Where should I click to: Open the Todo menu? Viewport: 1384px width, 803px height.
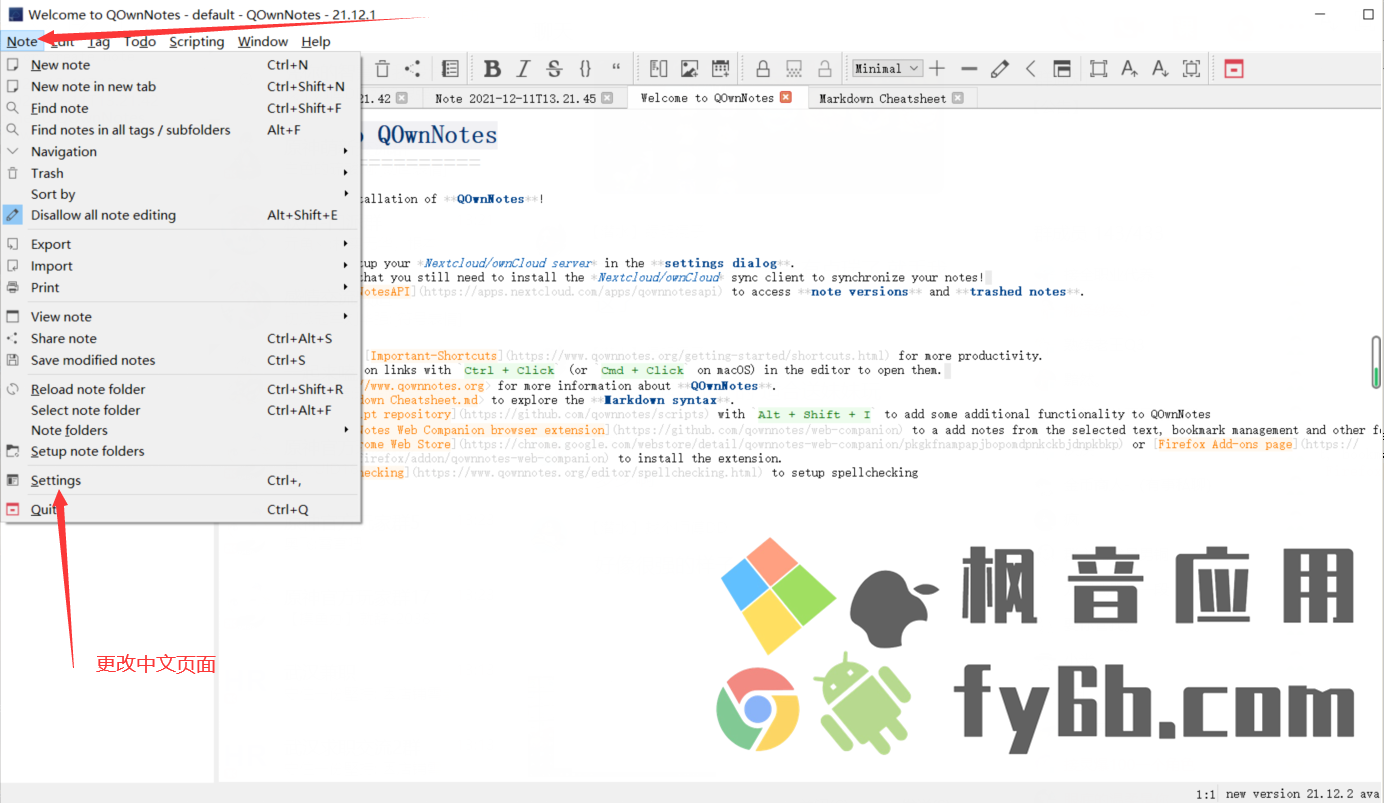(x=140, y=41)
